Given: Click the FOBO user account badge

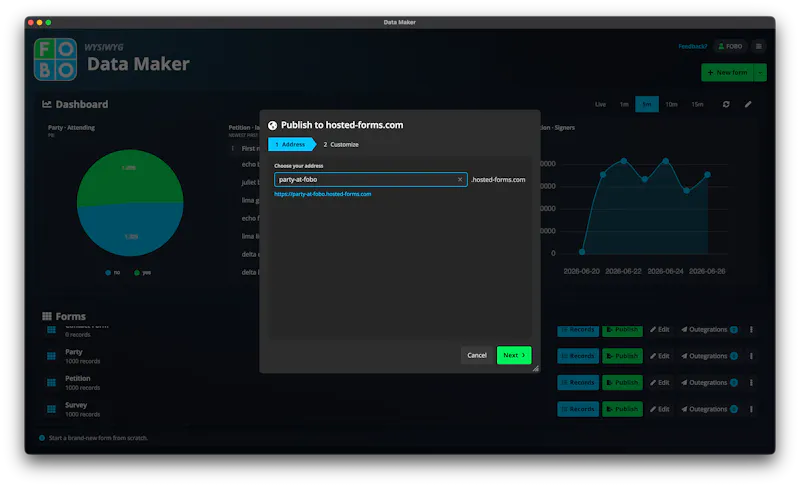Looking at the screenshot, I should [730, 46].
